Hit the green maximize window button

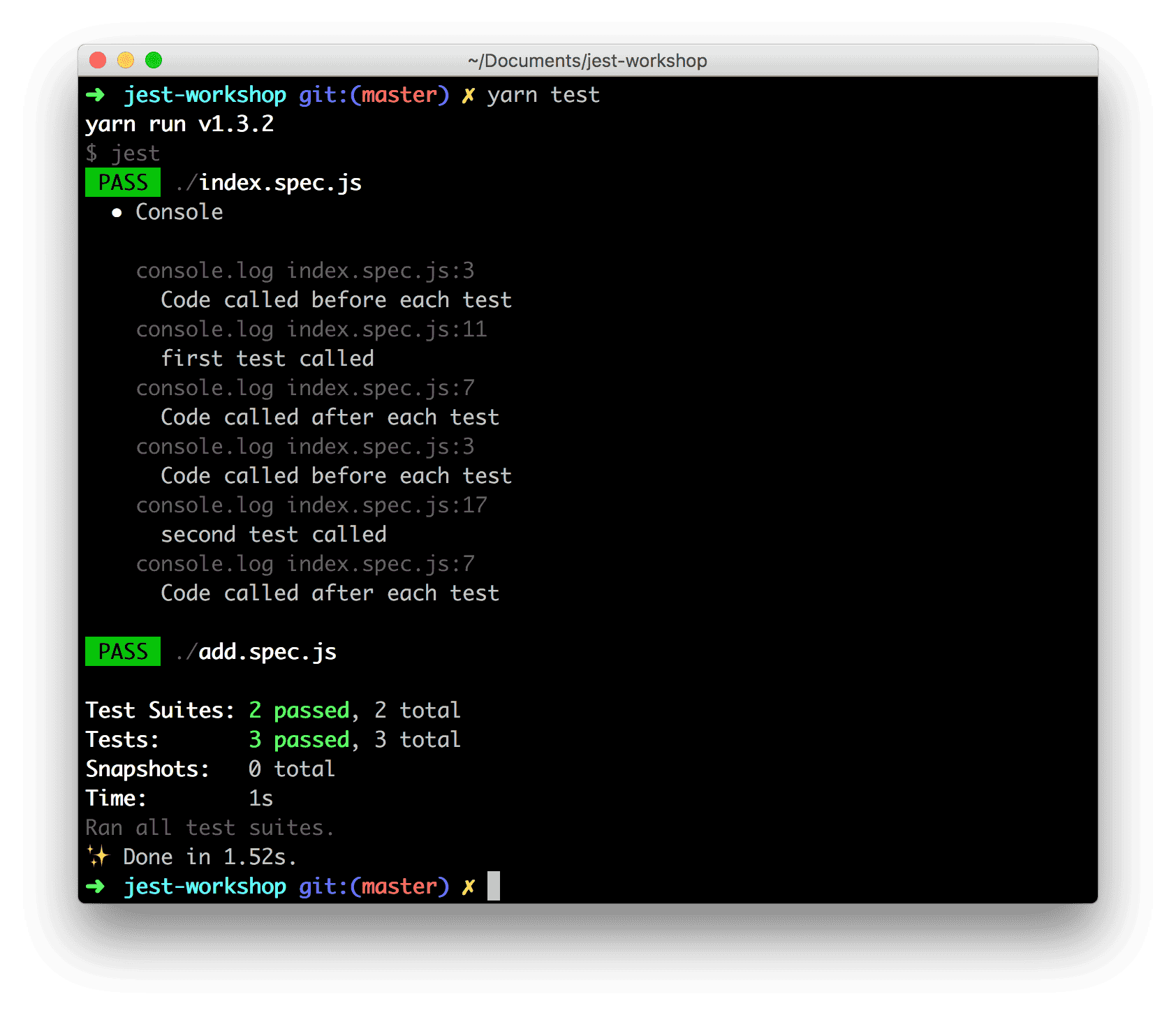tap(154, 61)
